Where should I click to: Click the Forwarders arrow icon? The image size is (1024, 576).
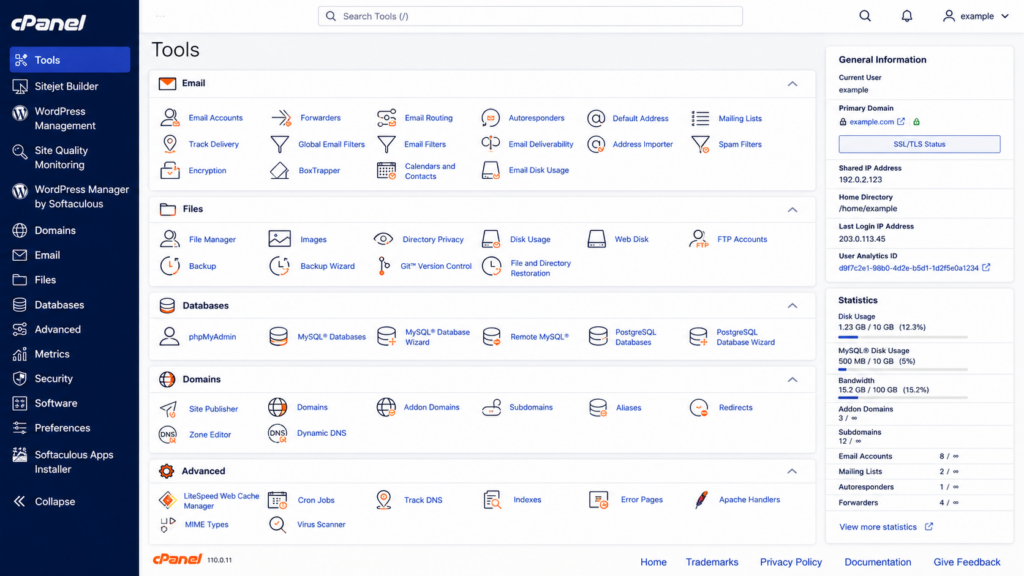[281, 118]
